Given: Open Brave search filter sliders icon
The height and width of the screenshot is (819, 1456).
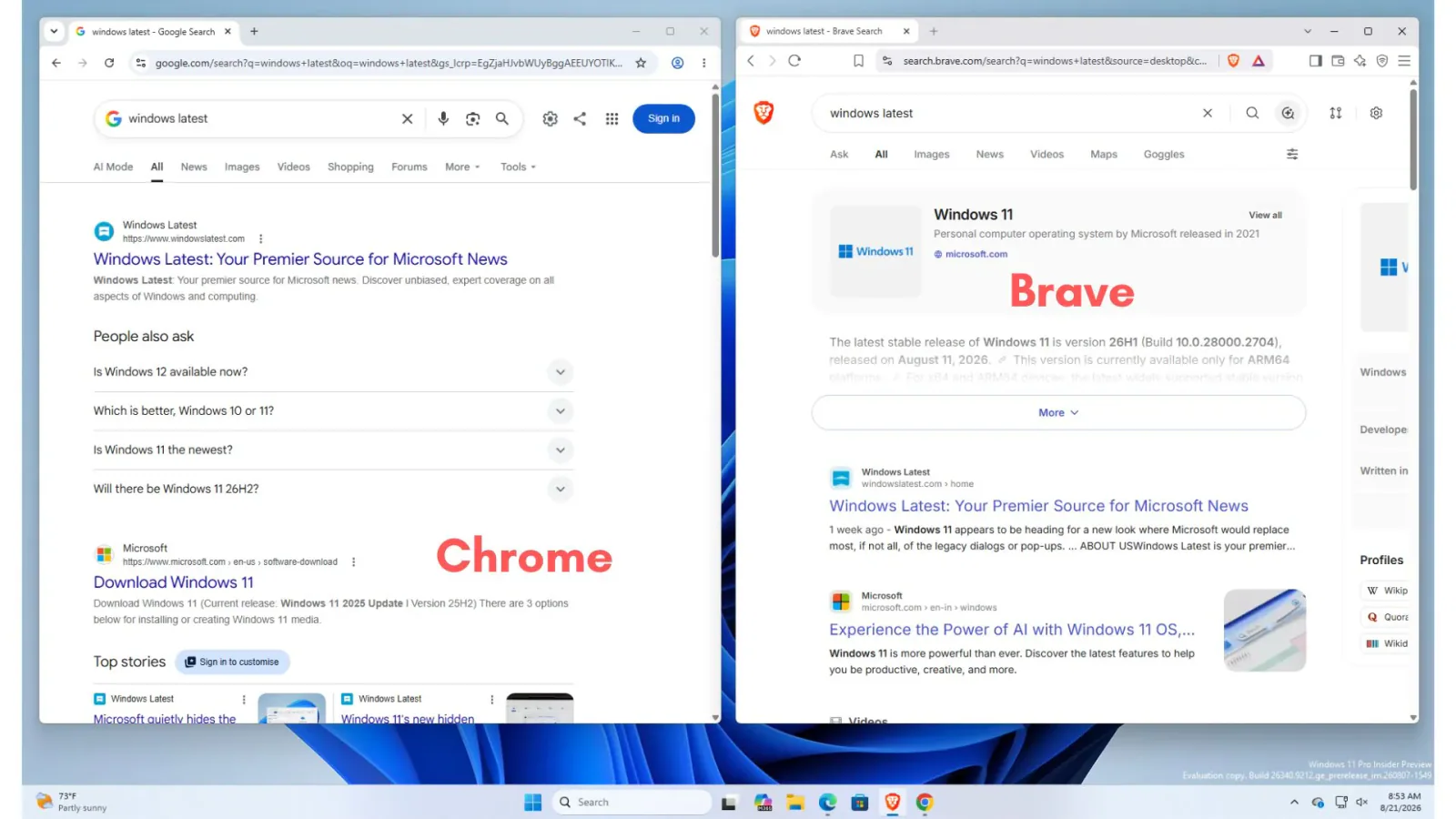Looking at the screenshot, I should point(1292,154).
